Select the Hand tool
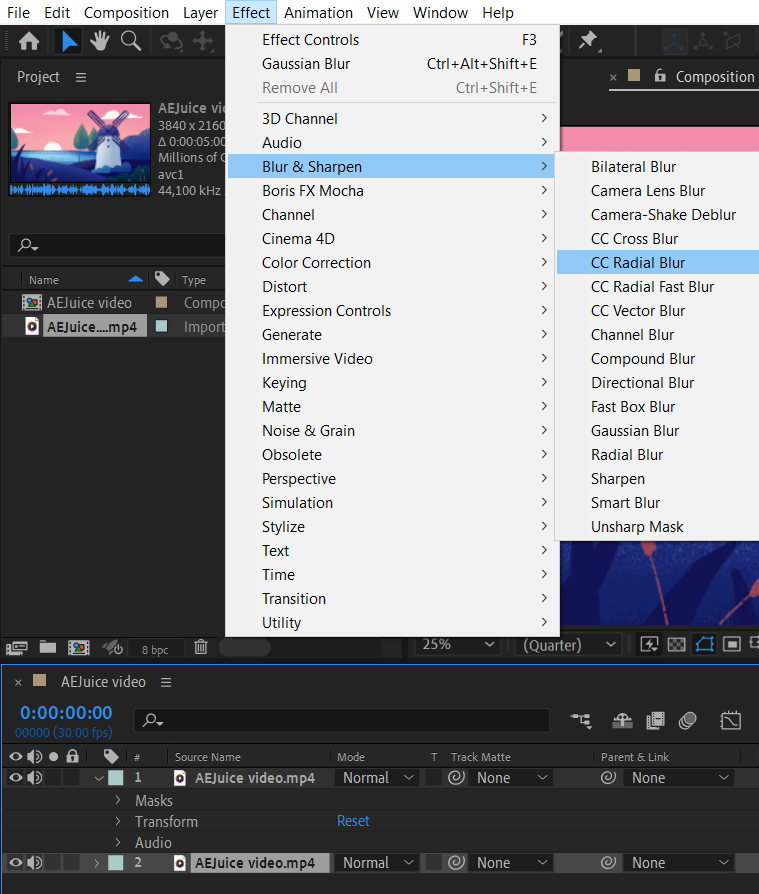This screenshot has height=894, width=759. [x=99, y=41]
